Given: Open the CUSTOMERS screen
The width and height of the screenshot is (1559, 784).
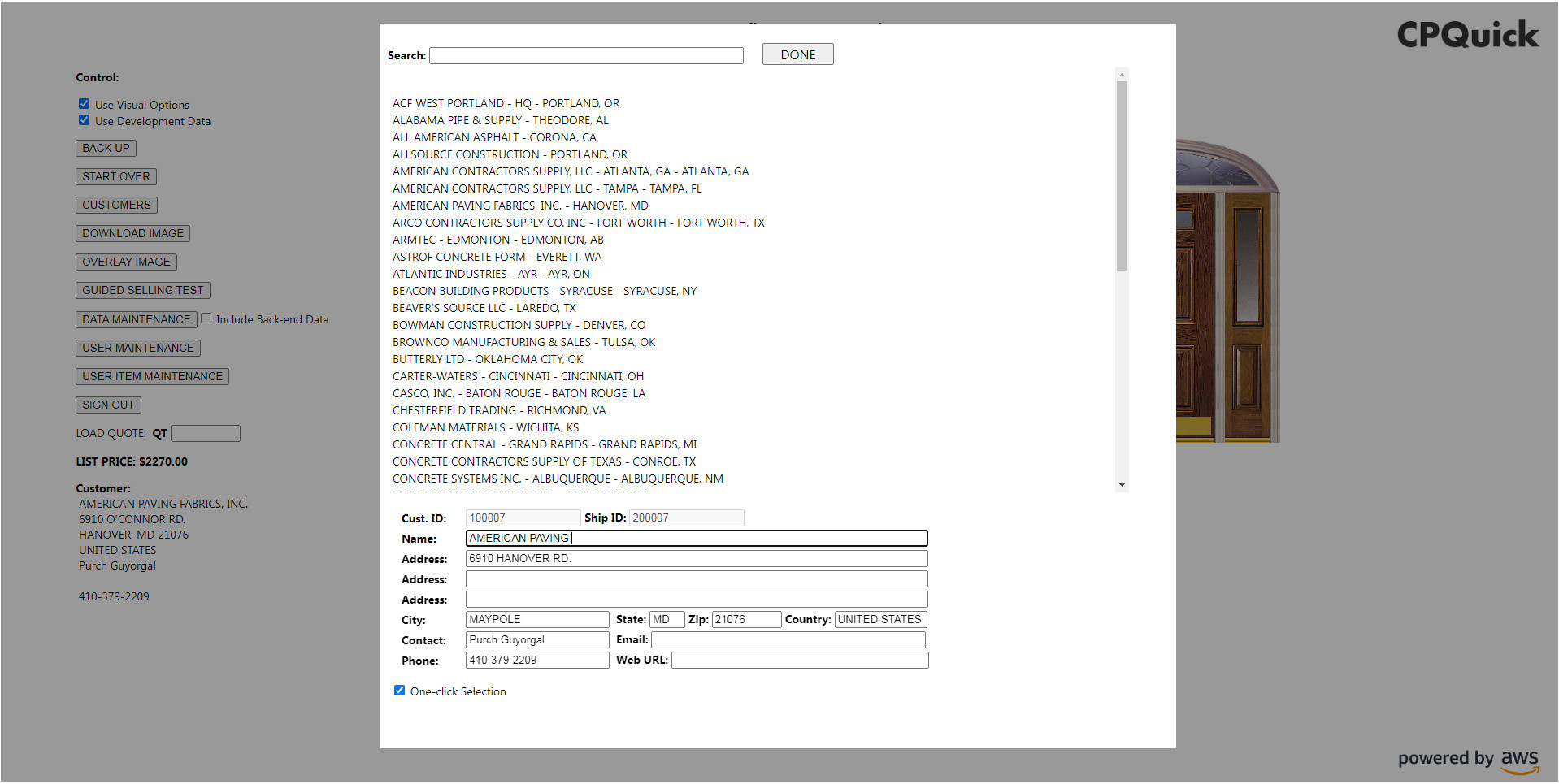Looking at the screenshot, I should (x=116, y=204).
